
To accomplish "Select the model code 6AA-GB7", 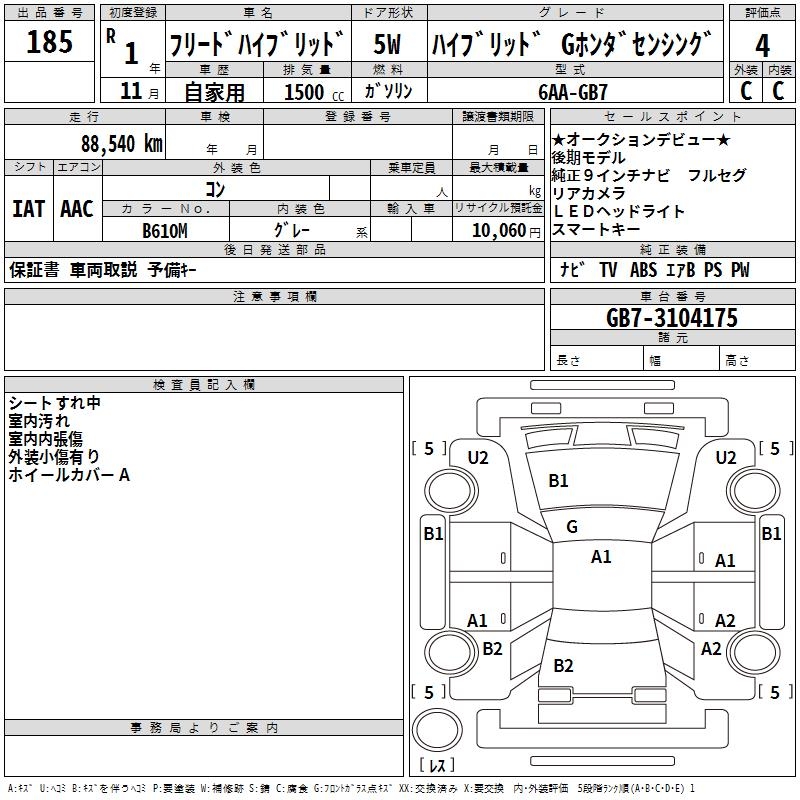I will (x=573, y=92).
